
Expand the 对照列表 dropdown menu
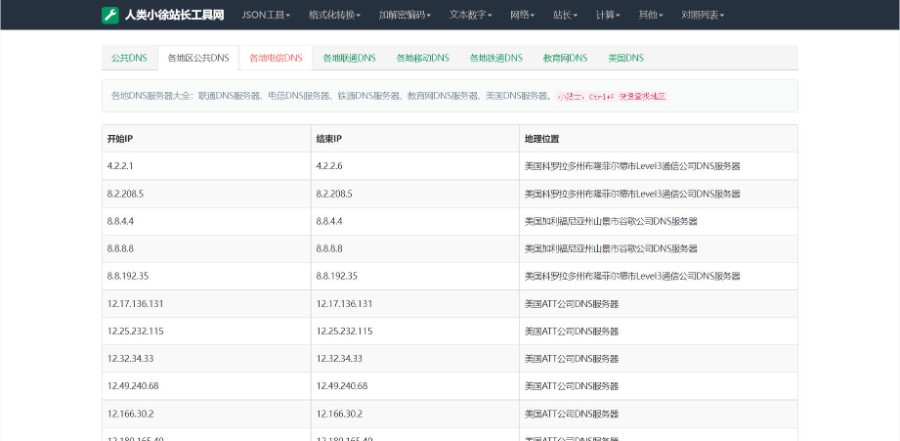coord(703,15)
